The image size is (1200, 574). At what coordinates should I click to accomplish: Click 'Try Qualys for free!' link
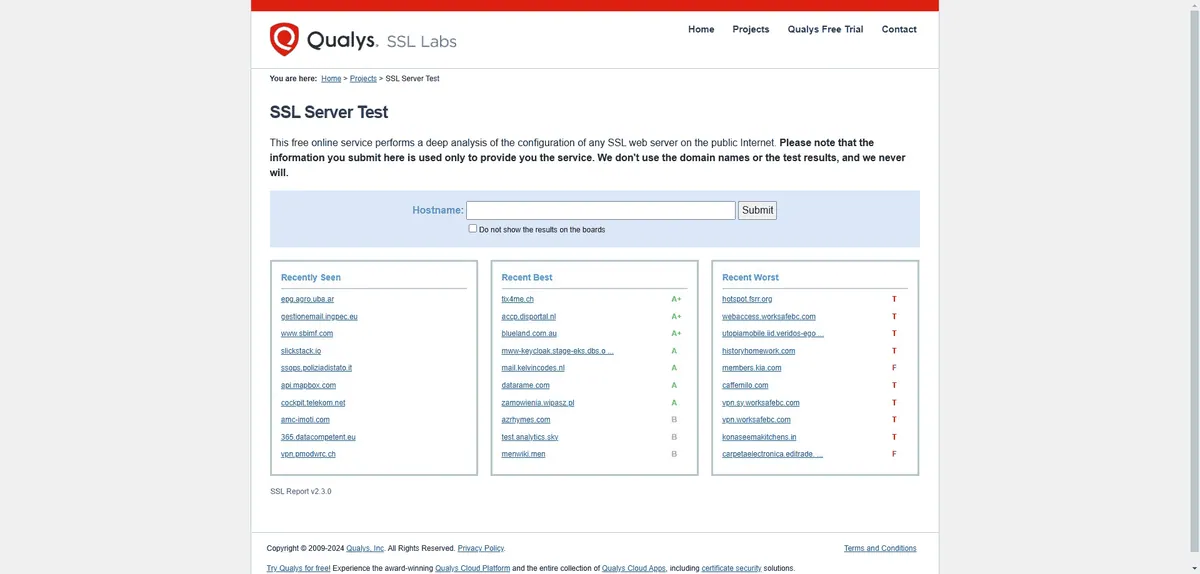[298, 568]
